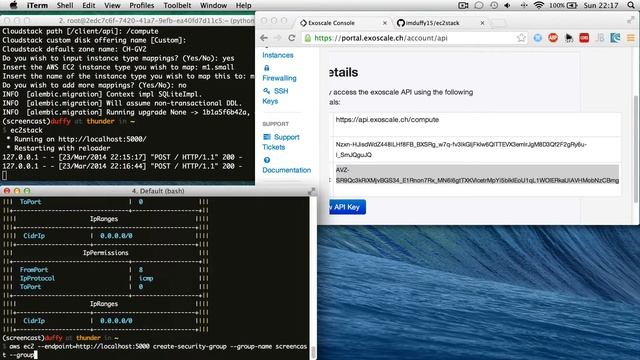Click the Documentation question mark icon

coord(267,160)
